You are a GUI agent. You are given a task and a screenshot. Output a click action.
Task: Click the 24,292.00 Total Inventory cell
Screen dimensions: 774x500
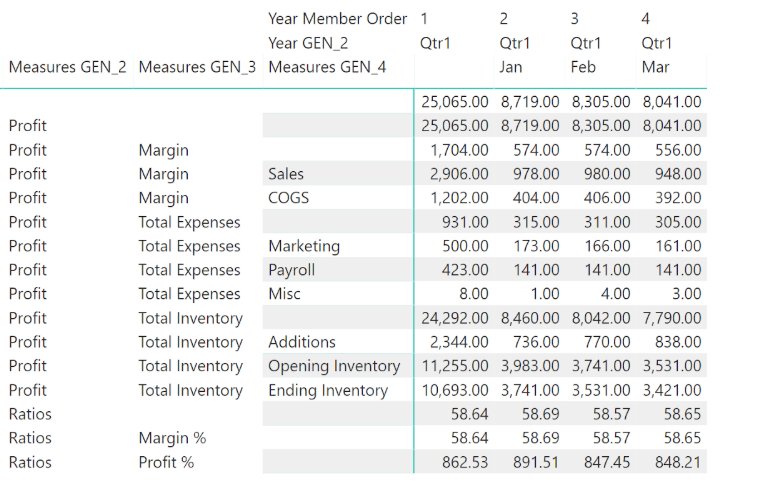click(x=455, y=318)
